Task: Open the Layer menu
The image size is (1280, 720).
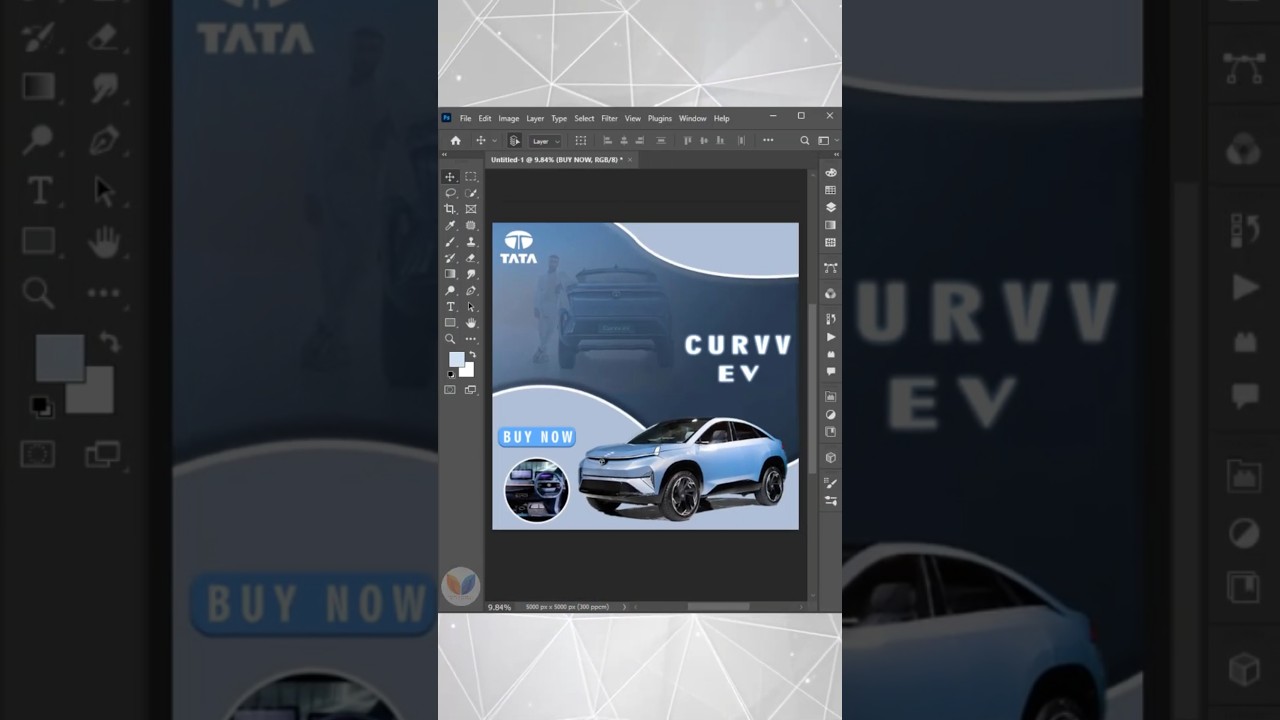Action: point(535,118)
